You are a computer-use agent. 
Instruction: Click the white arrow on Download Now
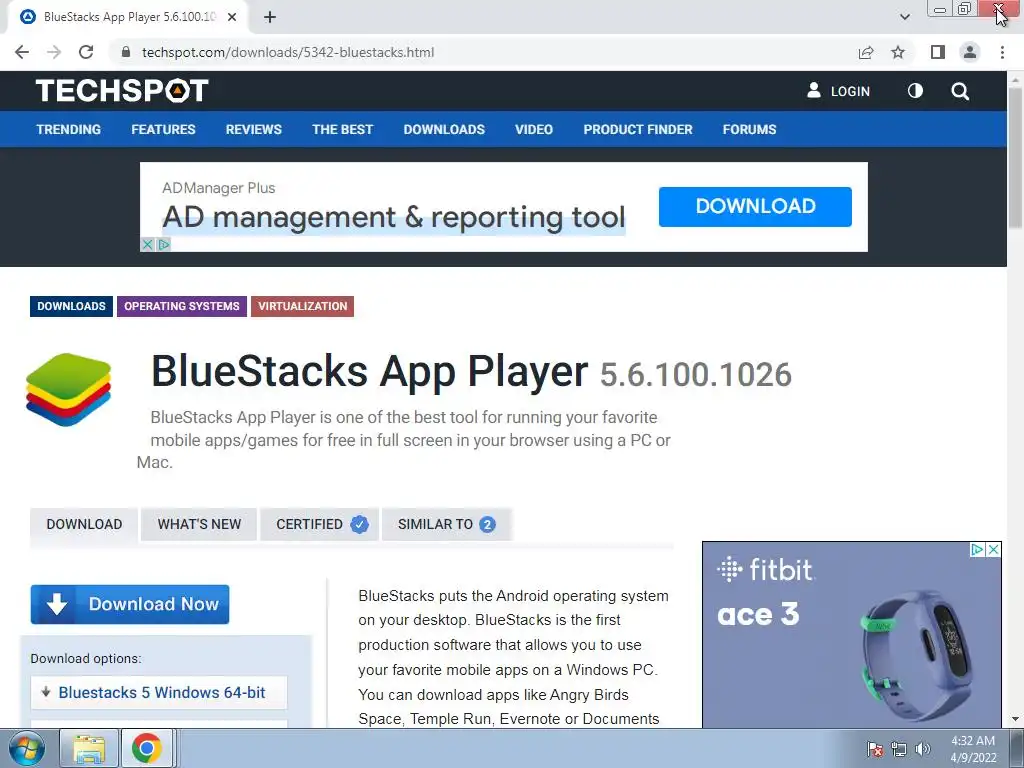point(57,604)
